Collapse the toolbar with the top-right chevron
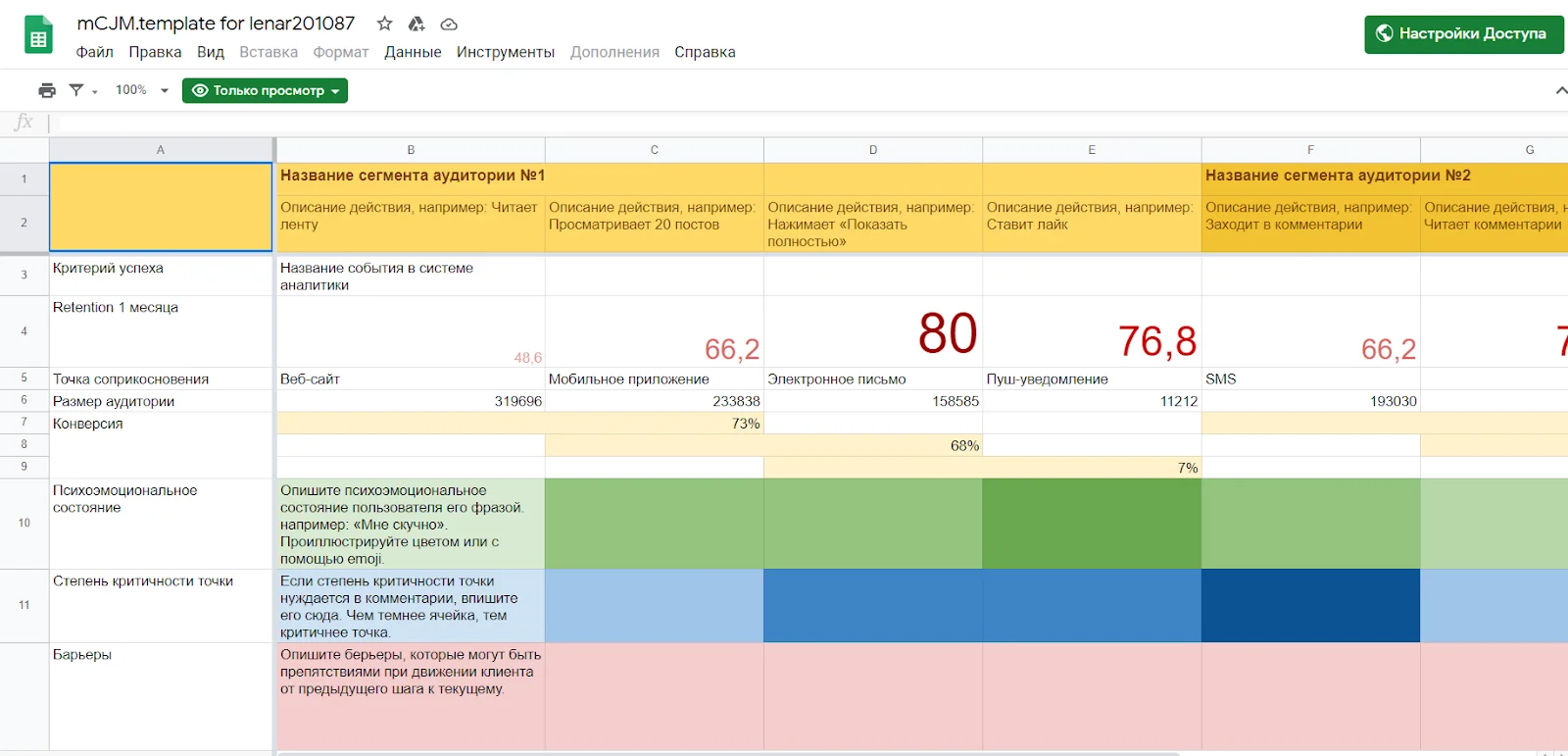 [x=1560, y=90]
